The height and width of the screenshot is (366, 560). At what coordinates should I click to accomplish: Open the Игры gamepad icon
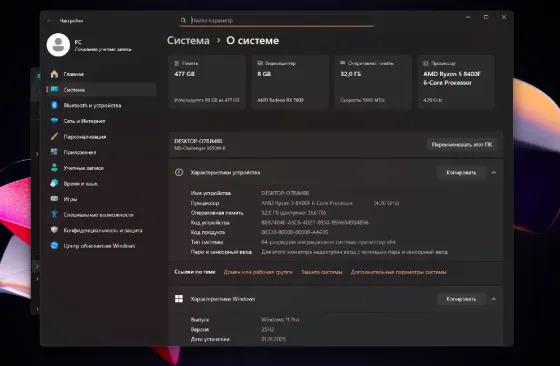54,199
